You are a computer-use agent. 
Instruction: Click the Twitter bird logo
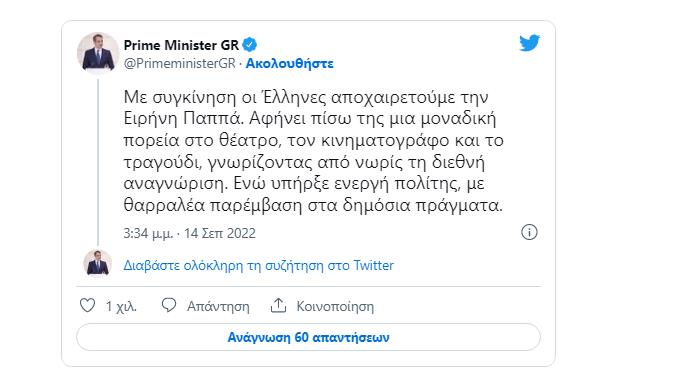(x=529, y=43)
